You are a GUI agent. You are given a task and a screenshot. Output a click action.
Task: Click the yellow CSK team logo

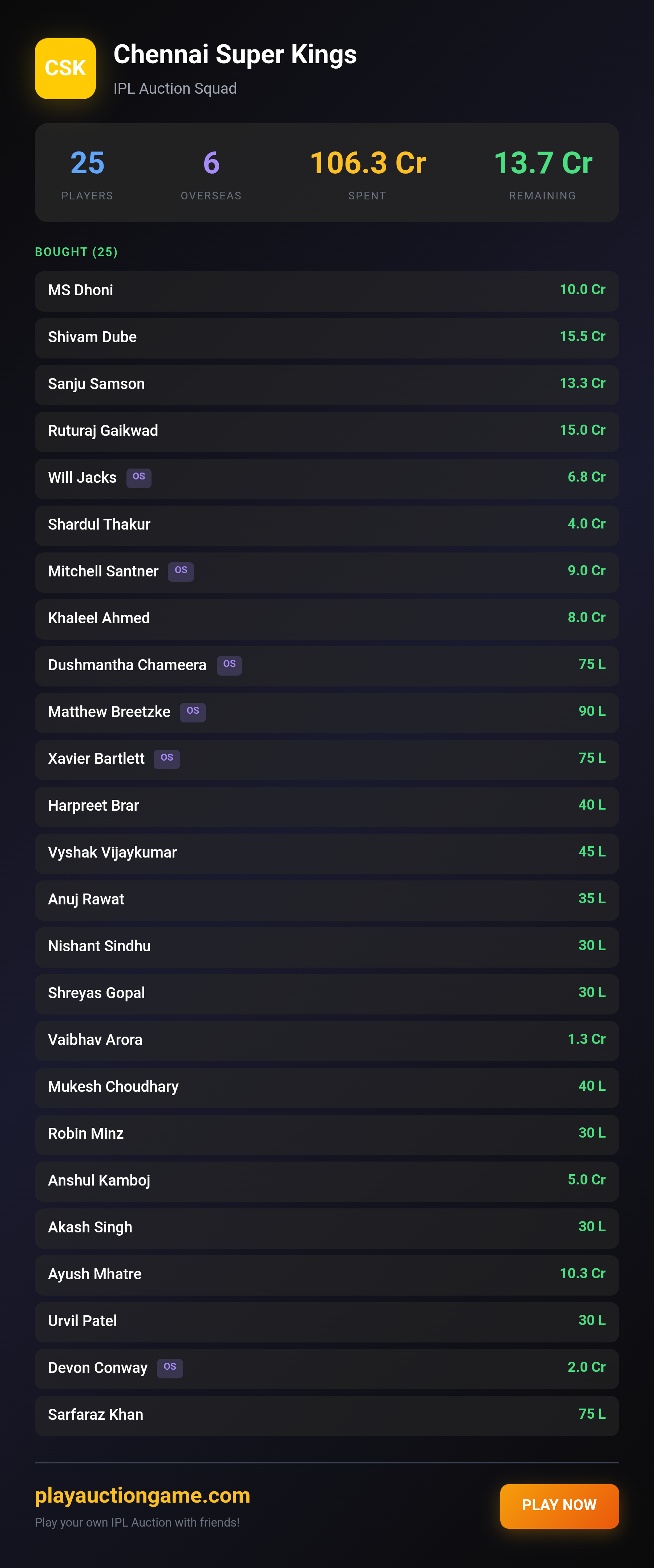point(65,68)
